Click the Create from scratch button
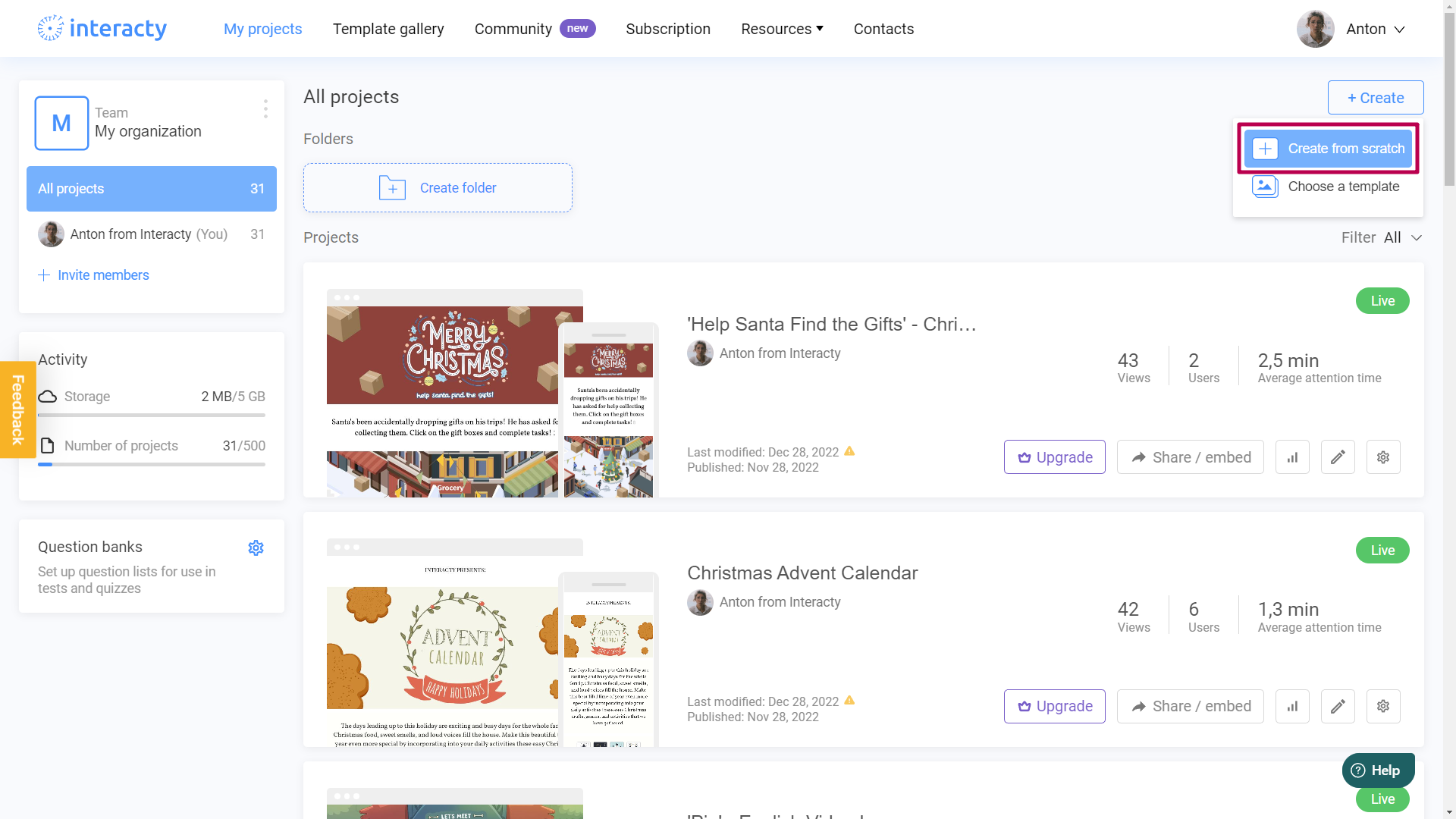 [1328, 148]
